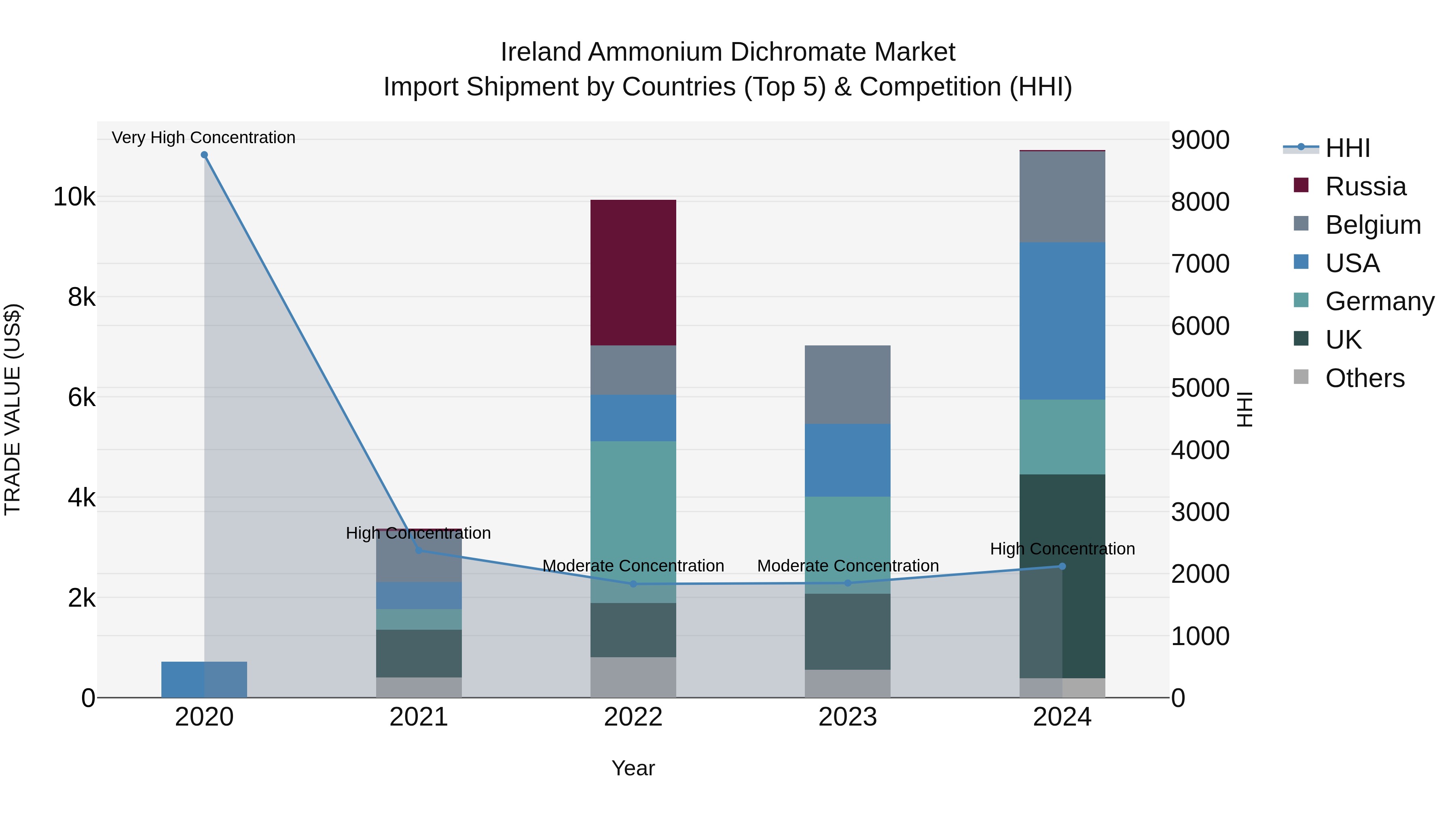This screenshot has width=1456, height=819.
Task: Toggle the USA legend entry
Action: [x=1337, y=263]
